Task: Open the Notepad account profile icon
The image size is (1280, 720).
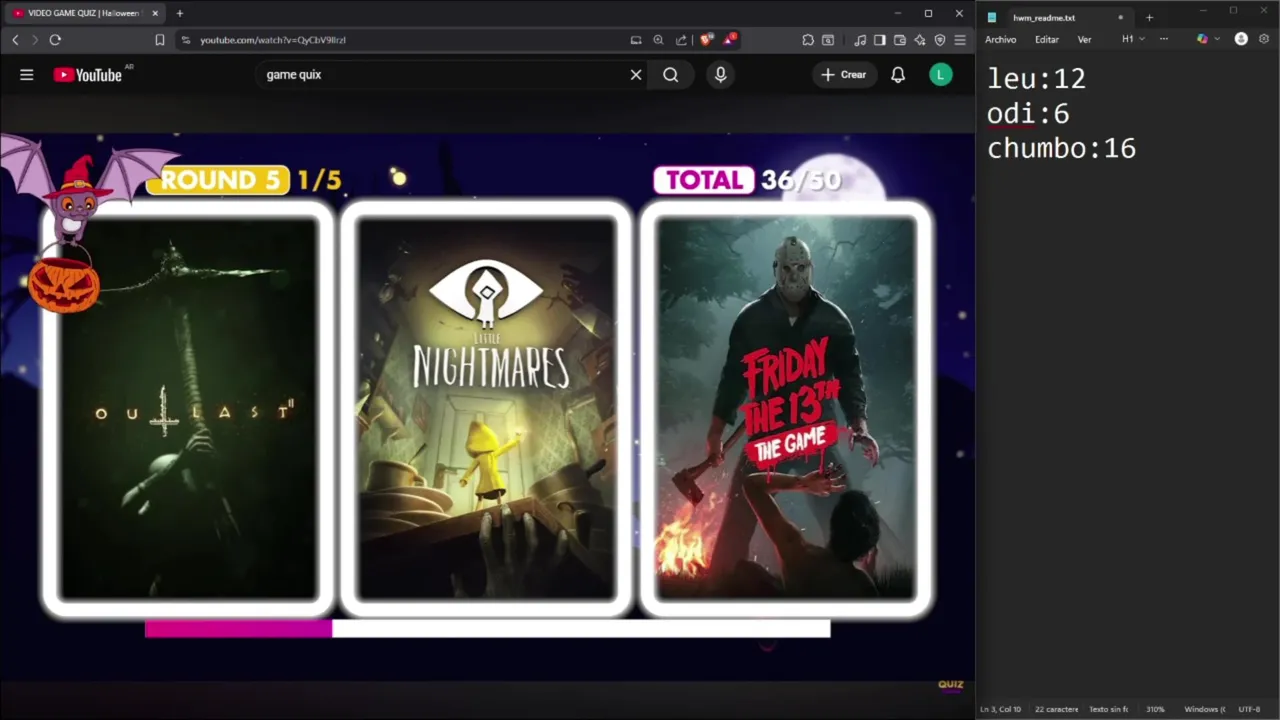Action: (1241, 39)
